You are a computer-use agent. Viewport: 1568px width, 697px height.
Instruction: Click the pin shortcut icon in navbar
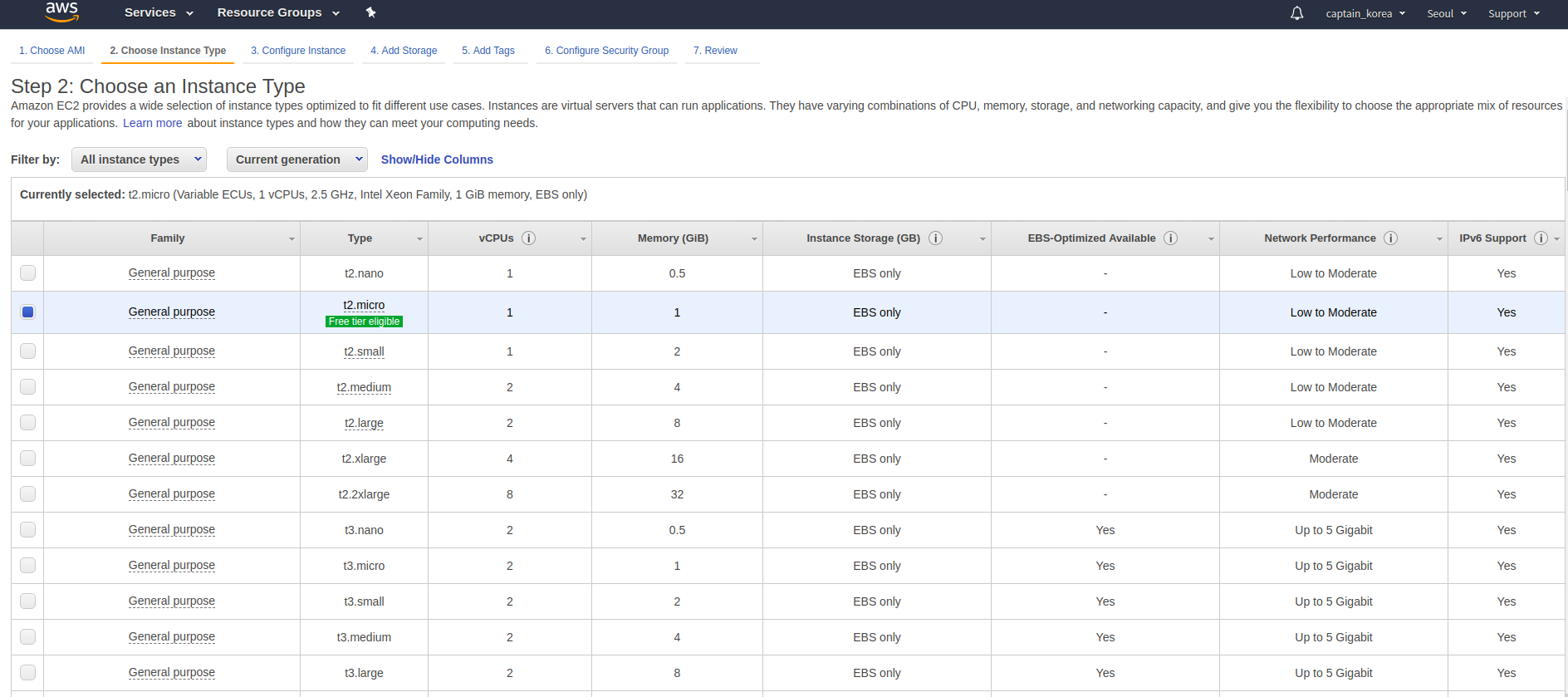point(371,12)
